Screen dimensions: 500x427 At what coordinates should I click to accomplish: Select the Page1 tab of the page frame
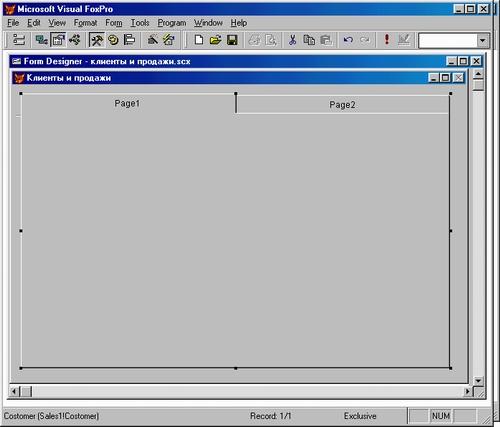(128, 104)
